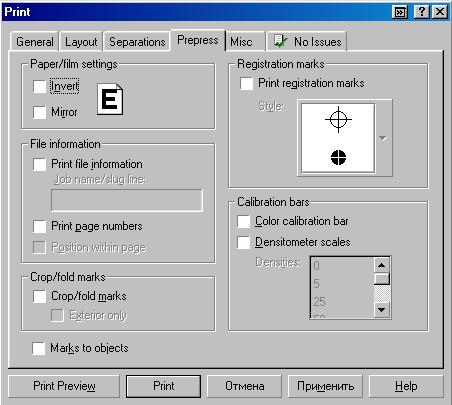Enable the Invert checkbox
452x405 pixels.
point(40,87)
